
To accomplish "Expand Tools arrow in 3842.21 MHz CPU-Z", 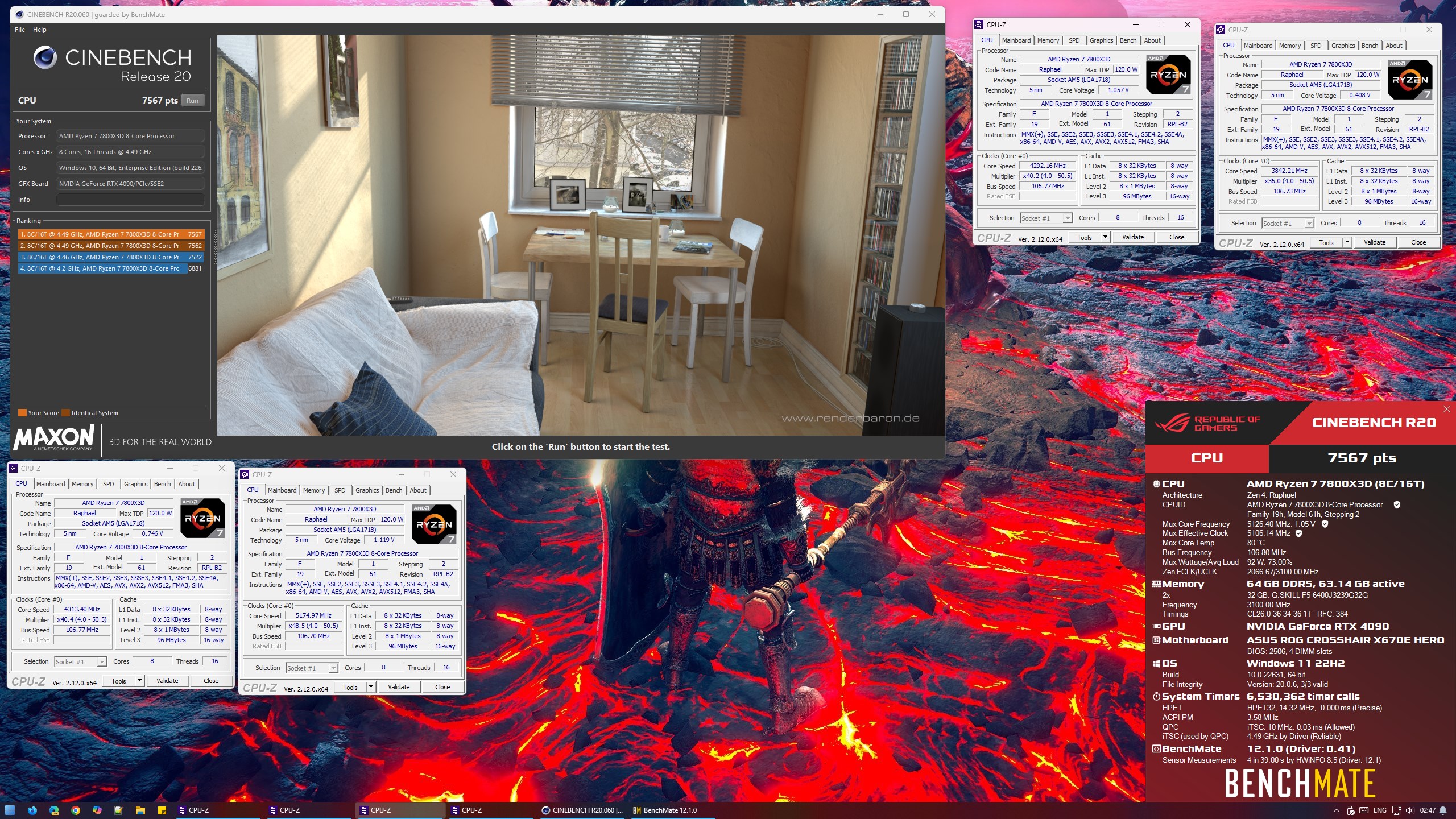I will coord(1347,242).
